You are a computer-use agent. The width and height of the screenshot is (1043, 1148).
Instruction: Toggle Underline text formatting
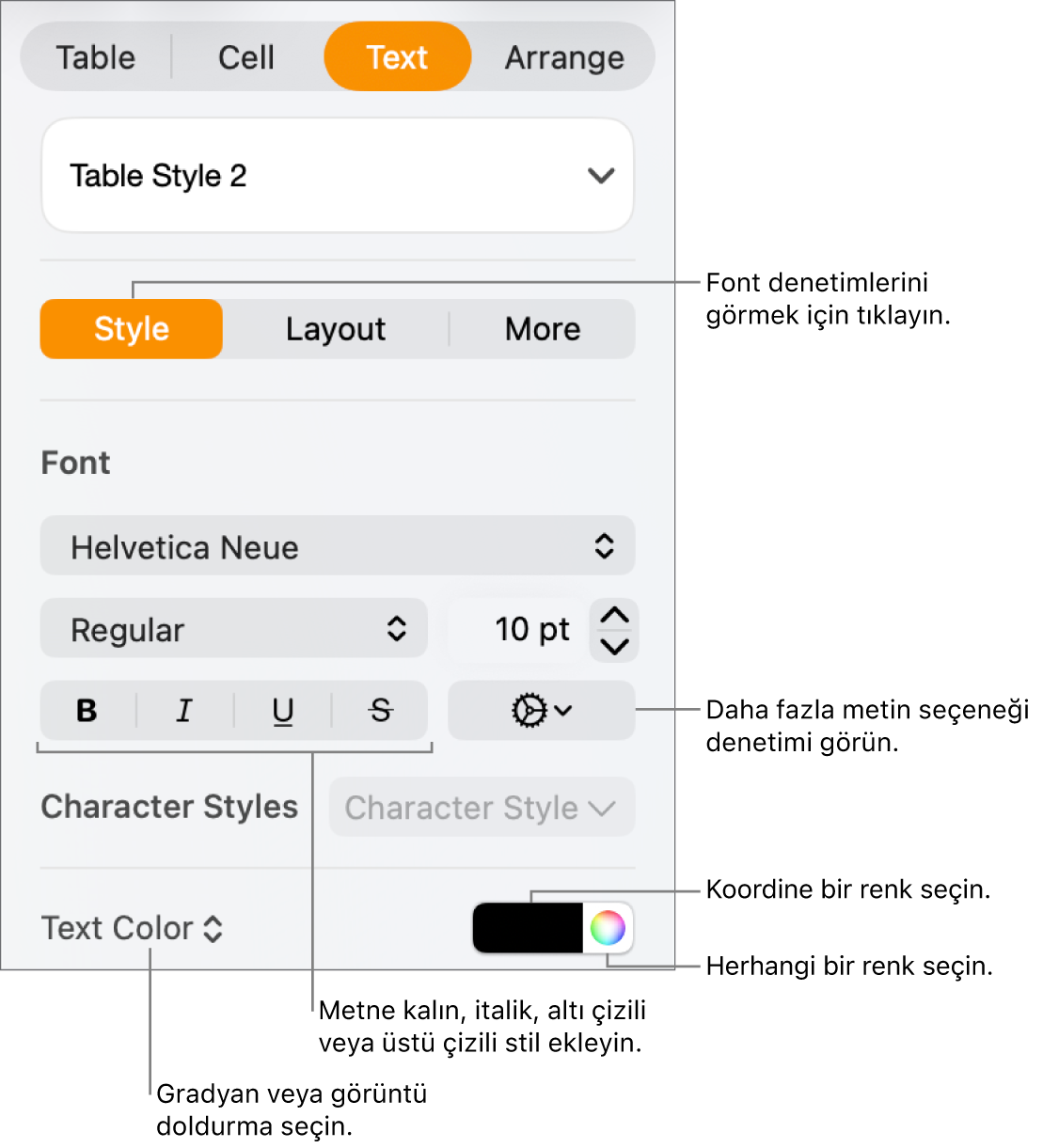pyautogui.click(x=283, y=711)
